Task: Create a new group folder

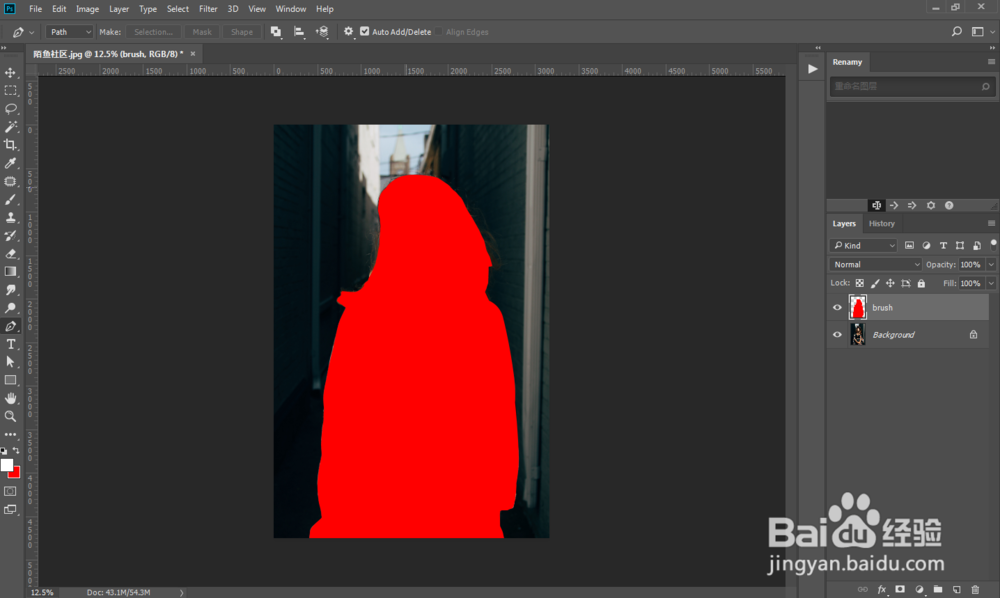Action: (938, 590)
